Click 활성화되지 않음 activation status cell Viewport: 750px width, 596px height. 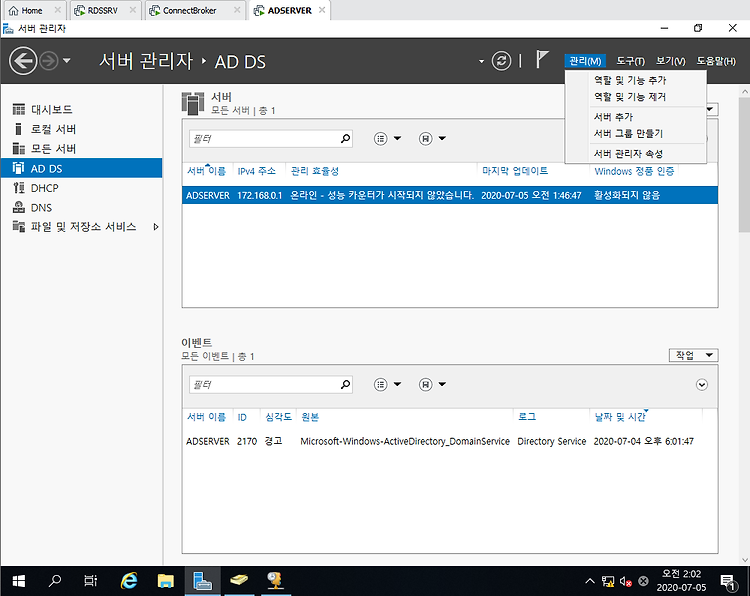tap(627, 195)
